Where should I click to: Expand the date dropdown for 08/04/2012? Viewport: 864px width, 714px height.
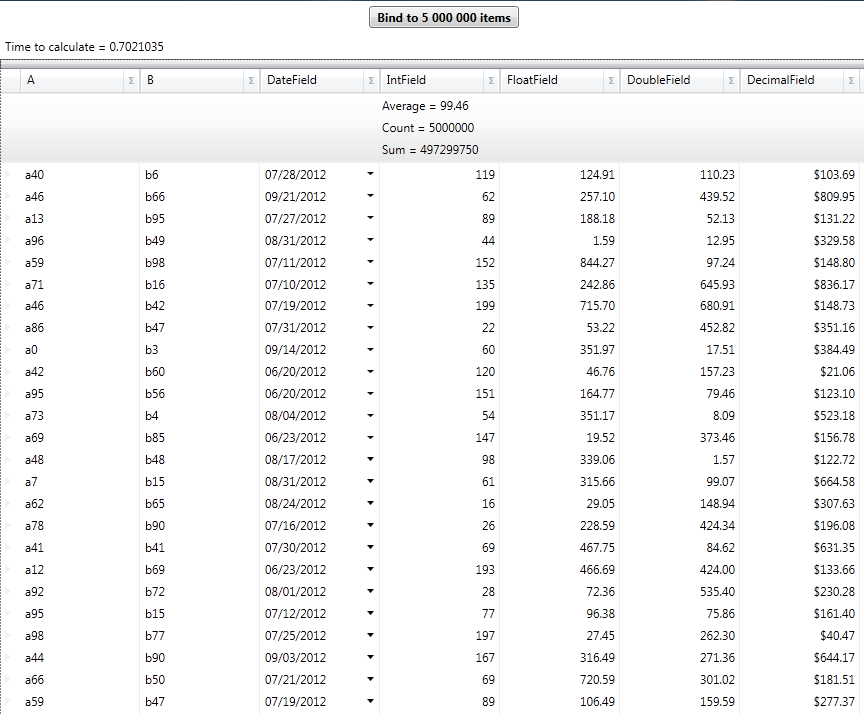click(x=370, y=416)
